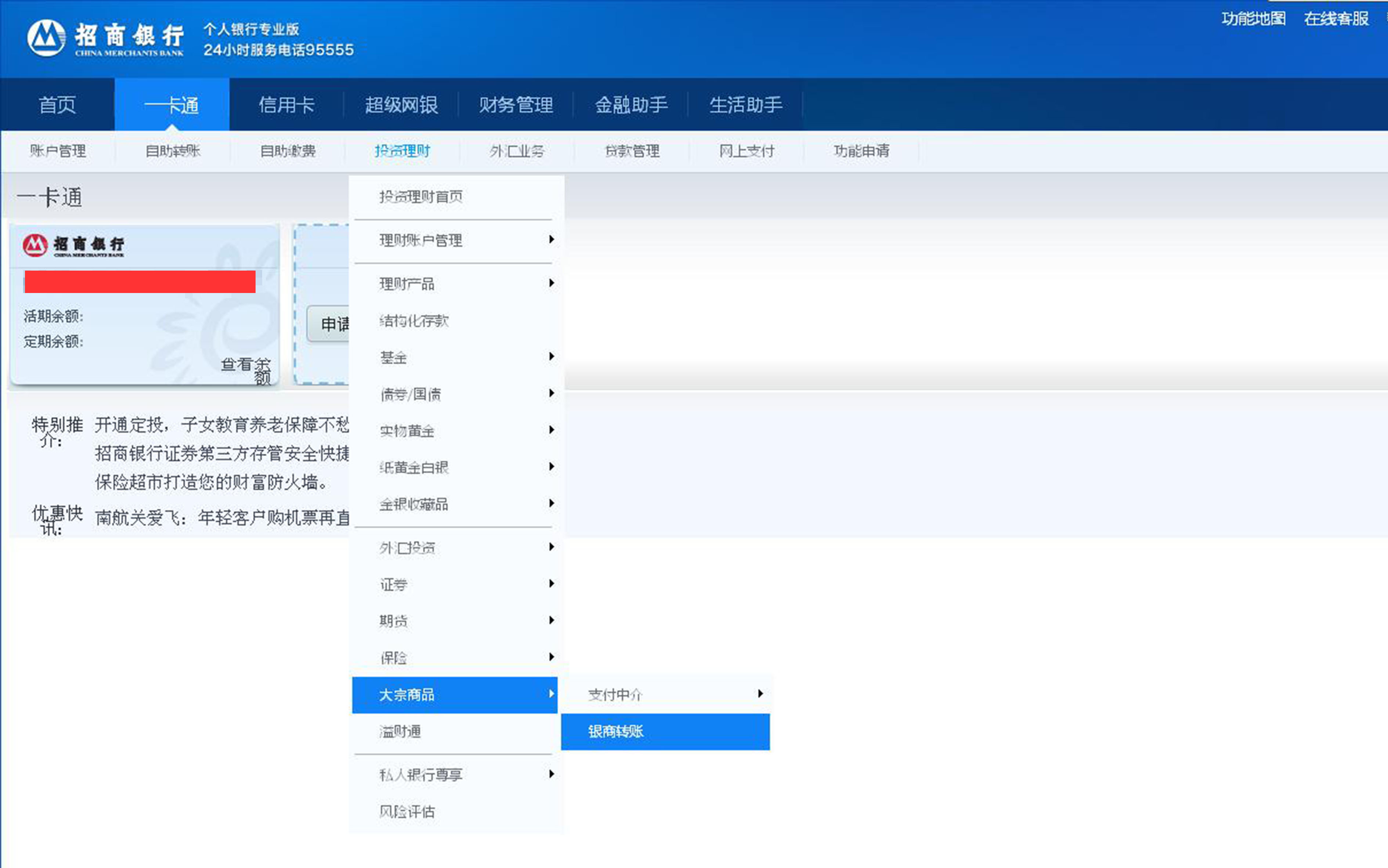This screenshot has height=868, width=1388.
Task: Click the China Merchants Bank header logo
Action: [x=106, y=38]
